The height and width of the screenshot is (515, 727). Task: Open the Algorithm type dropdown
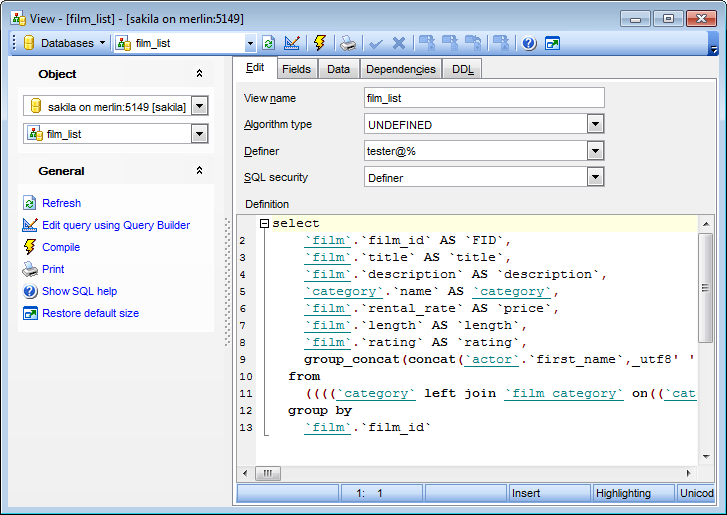point(595,124)
